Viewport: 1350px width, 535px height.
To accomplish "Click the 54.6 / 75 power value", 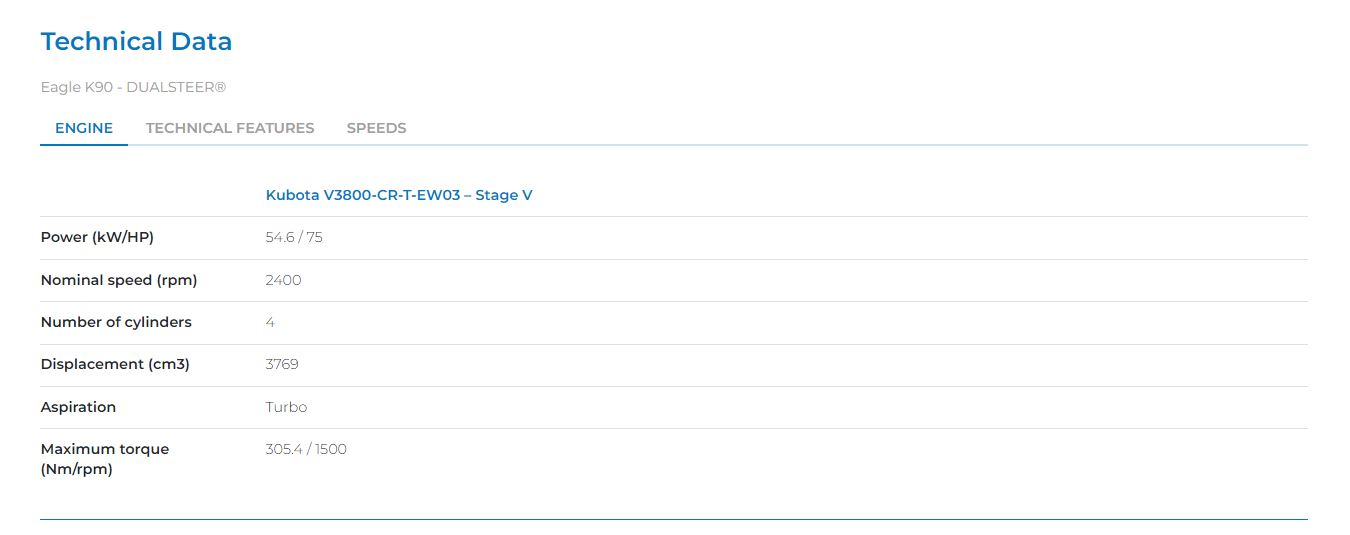I will [294, 238].
